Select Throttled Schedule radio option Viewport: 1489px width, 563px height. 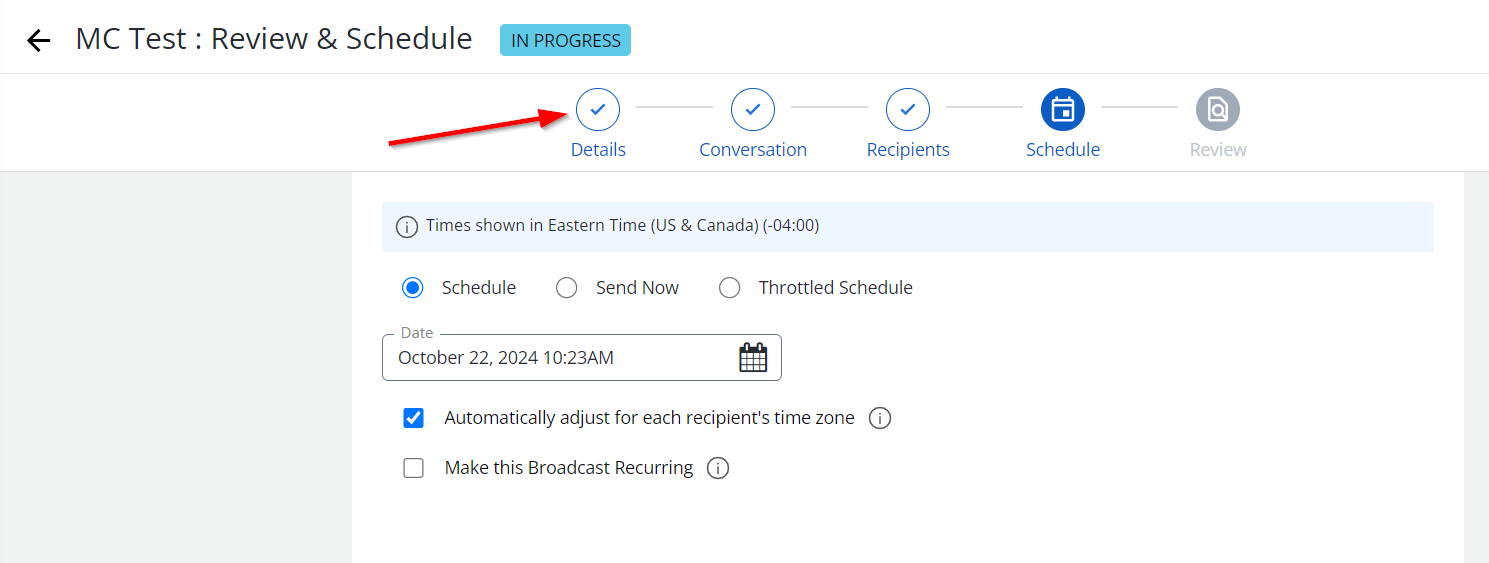tap(730, 288)
